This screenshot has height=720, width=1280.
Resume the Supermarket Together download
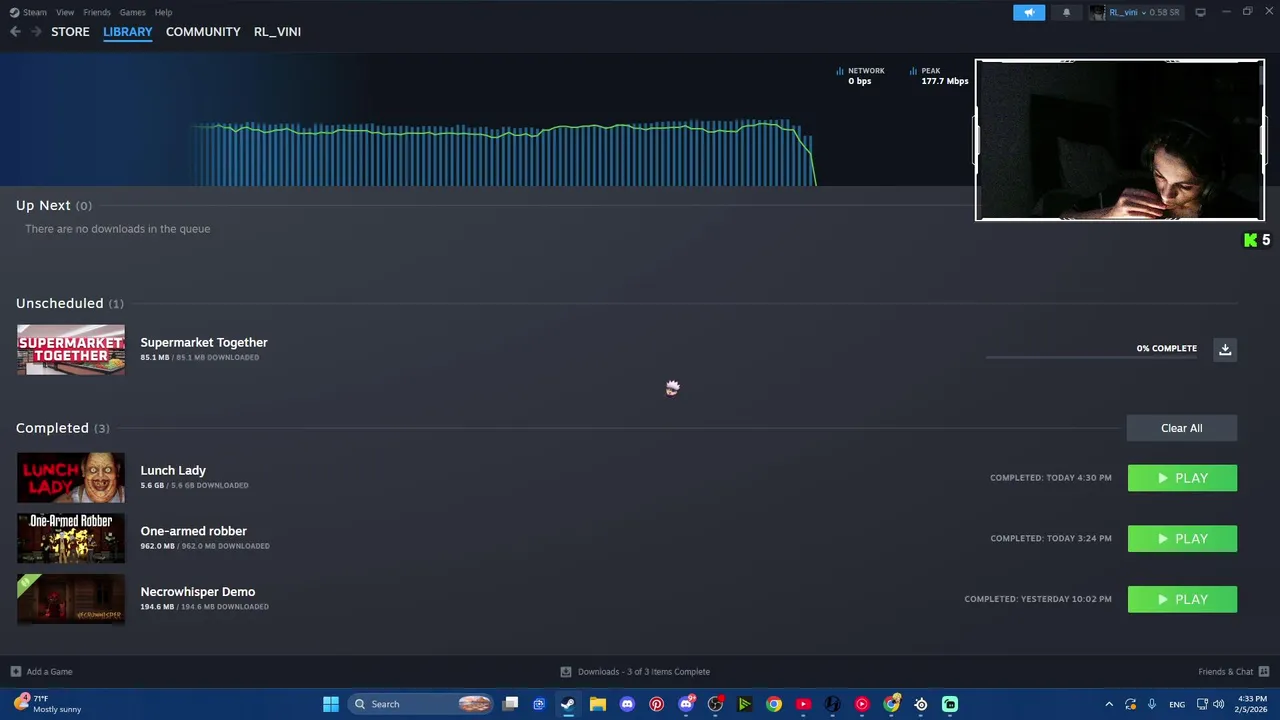coord(1224,349)
